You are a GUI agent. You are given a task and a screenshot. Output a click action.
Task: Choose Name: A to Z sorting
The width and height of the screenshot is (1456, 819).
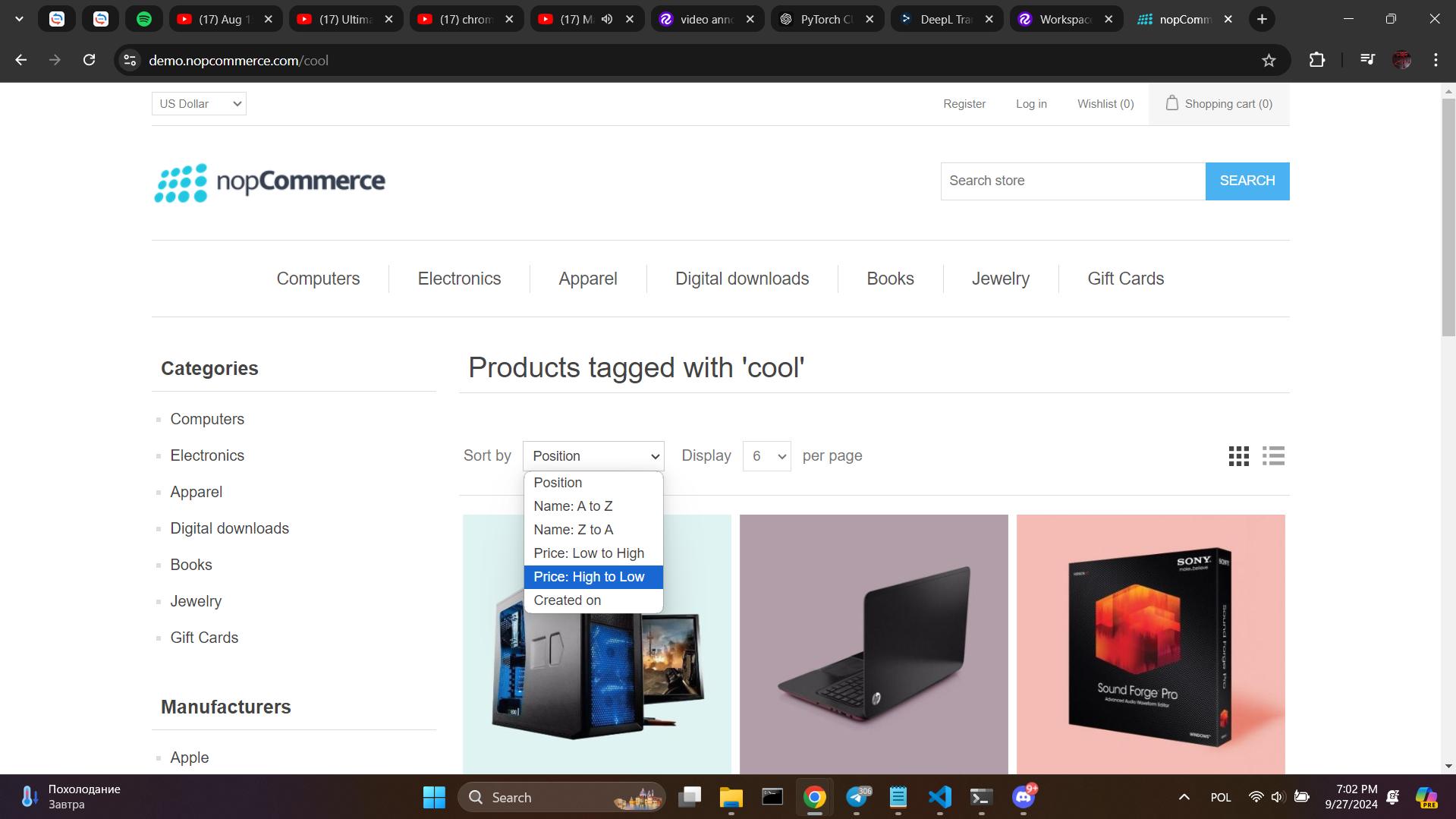593,506
